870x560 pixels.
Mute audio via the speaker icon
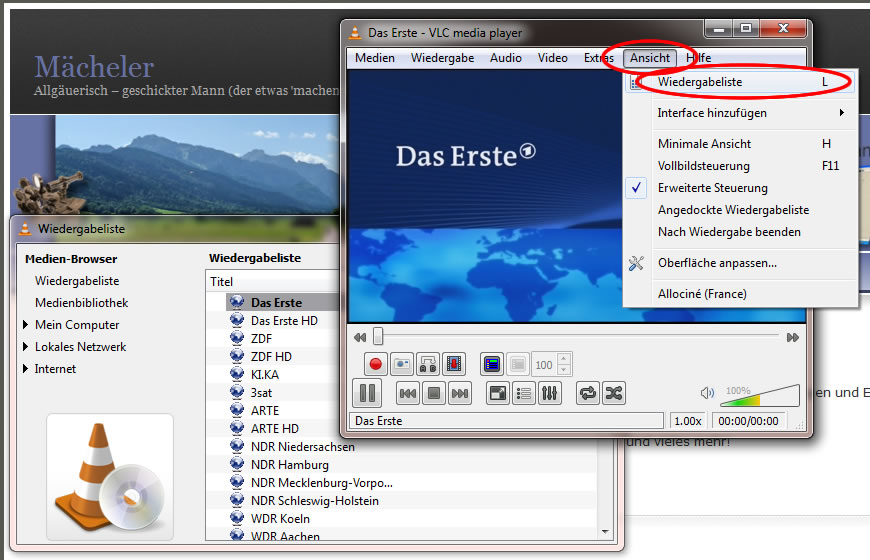point(708,393)
